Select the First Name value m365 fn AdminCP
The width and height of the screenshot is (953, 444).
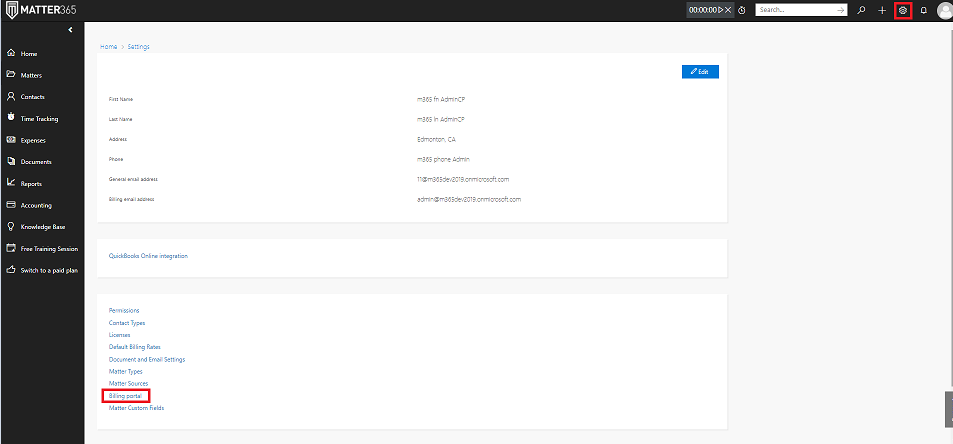(x=441, y=99)
